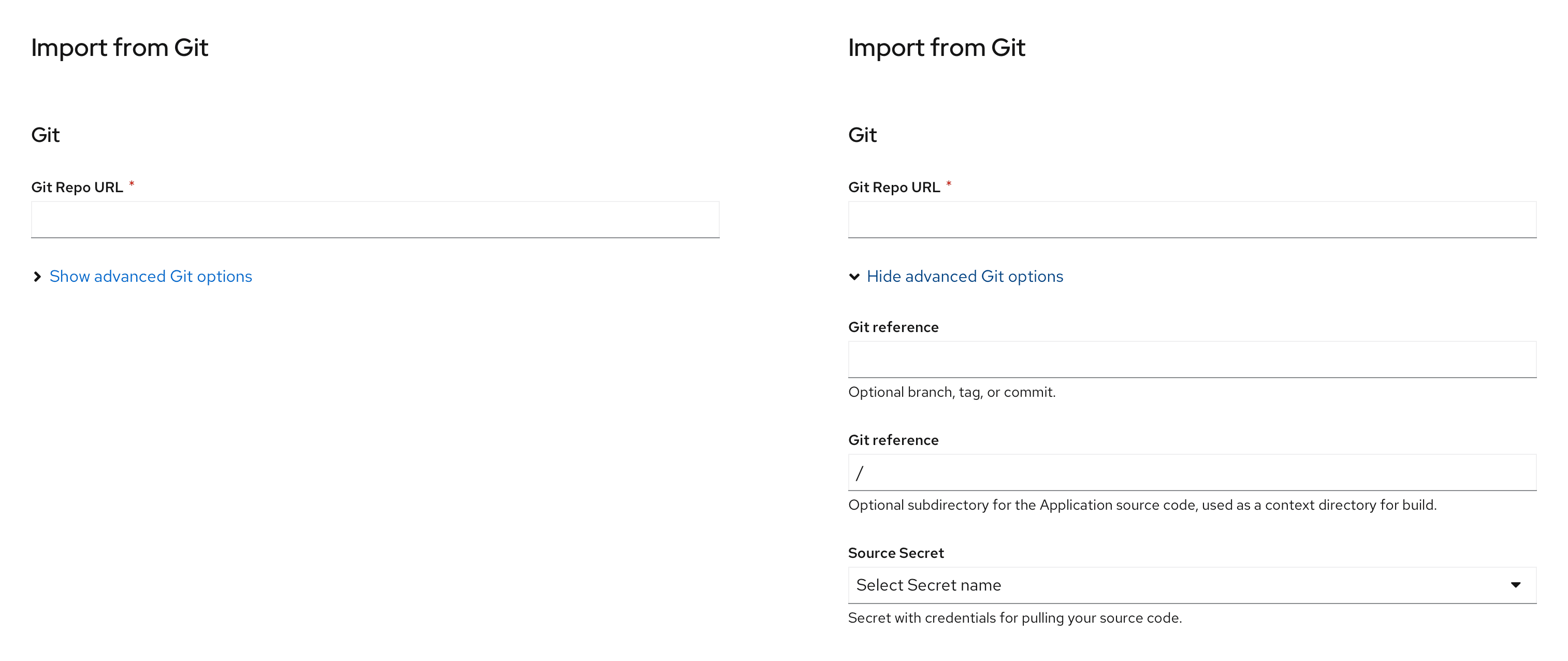Click the "Optional branch, tag, or commit" helper text
1568x661 pixels.
click(x=951, y=393)
